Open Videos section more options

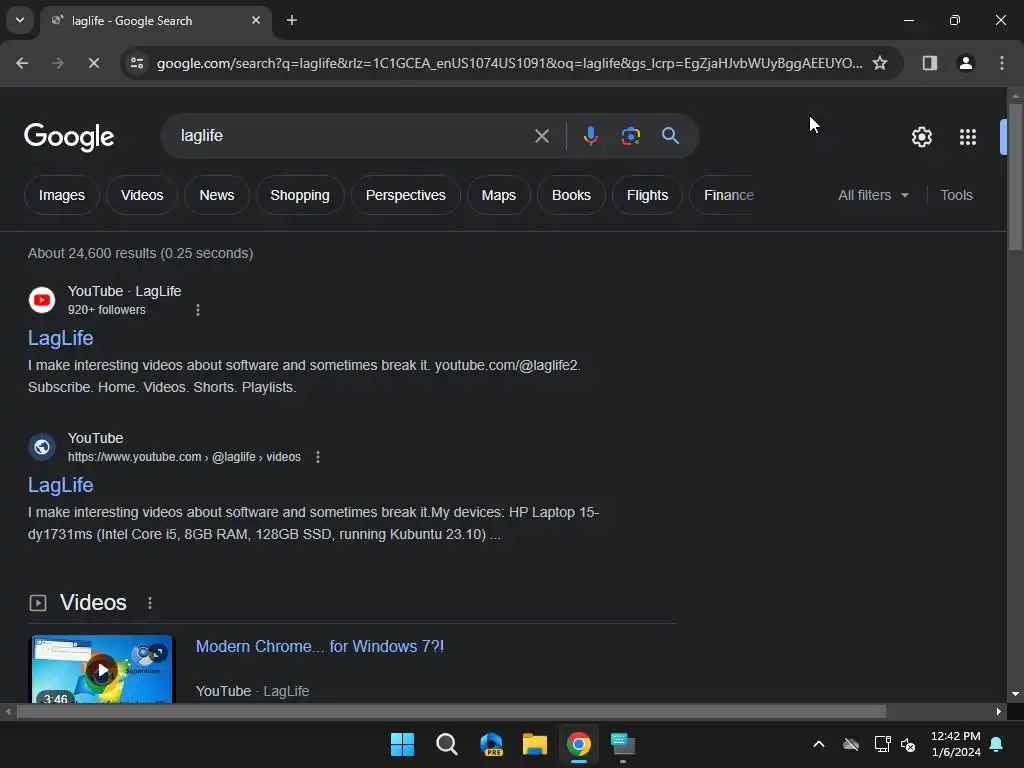click(150, 603)
